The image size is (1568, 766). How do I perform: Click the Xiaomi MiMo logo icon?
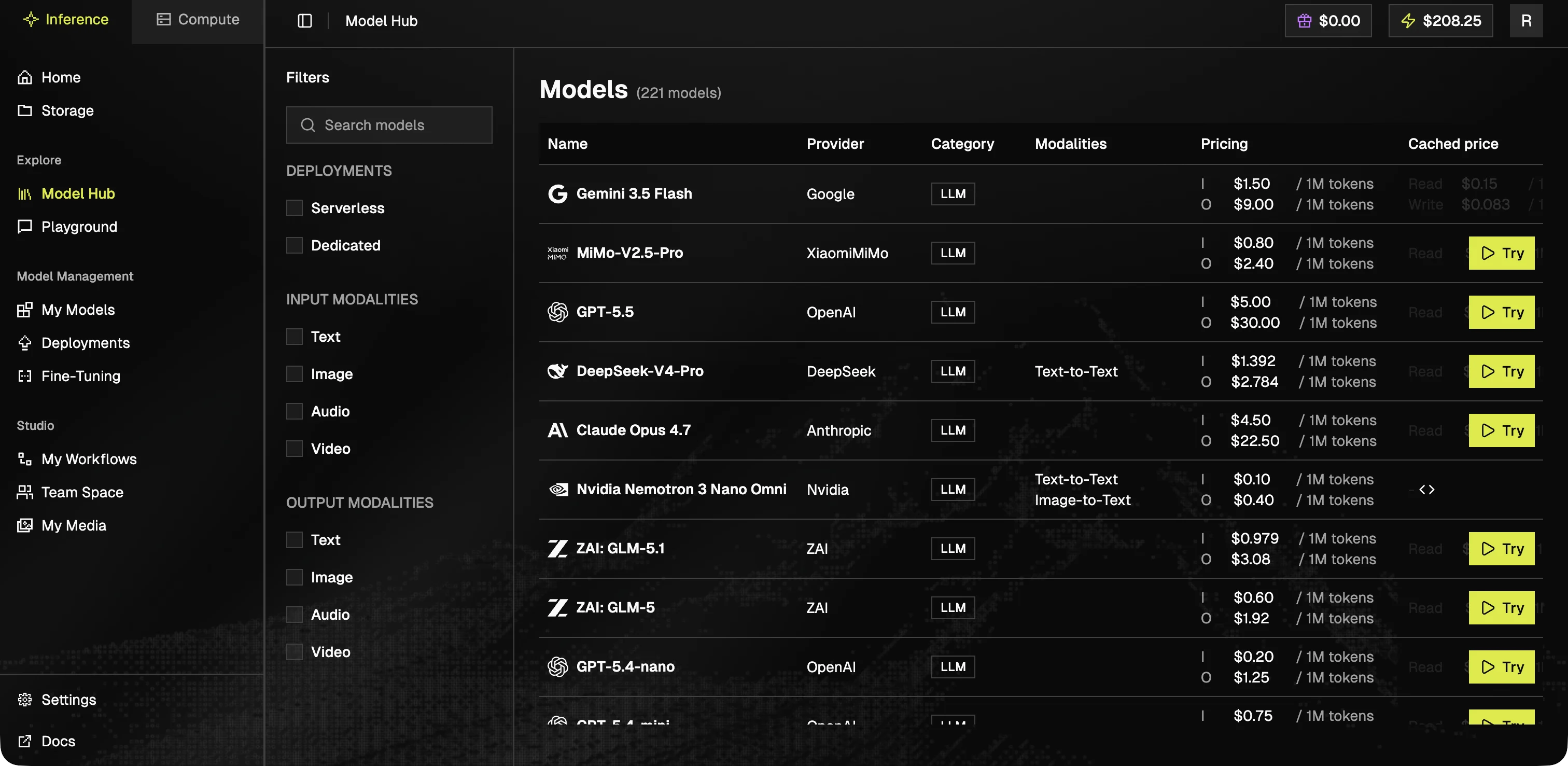click(557, 253)
